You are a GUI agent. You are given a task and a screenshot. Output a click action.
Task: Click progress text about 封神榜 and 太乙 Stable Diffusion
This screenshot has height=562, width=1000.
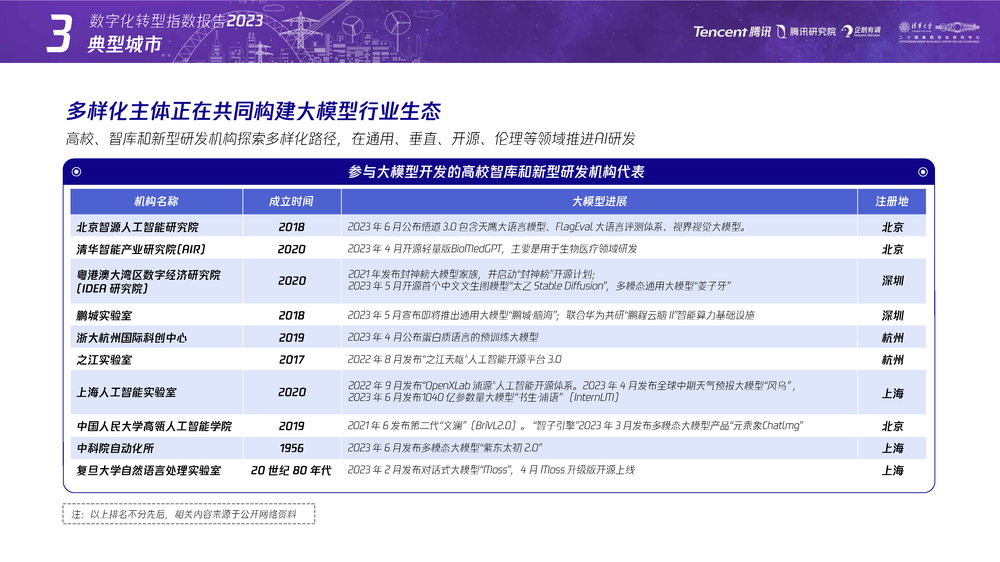click(x=540, y=280)
